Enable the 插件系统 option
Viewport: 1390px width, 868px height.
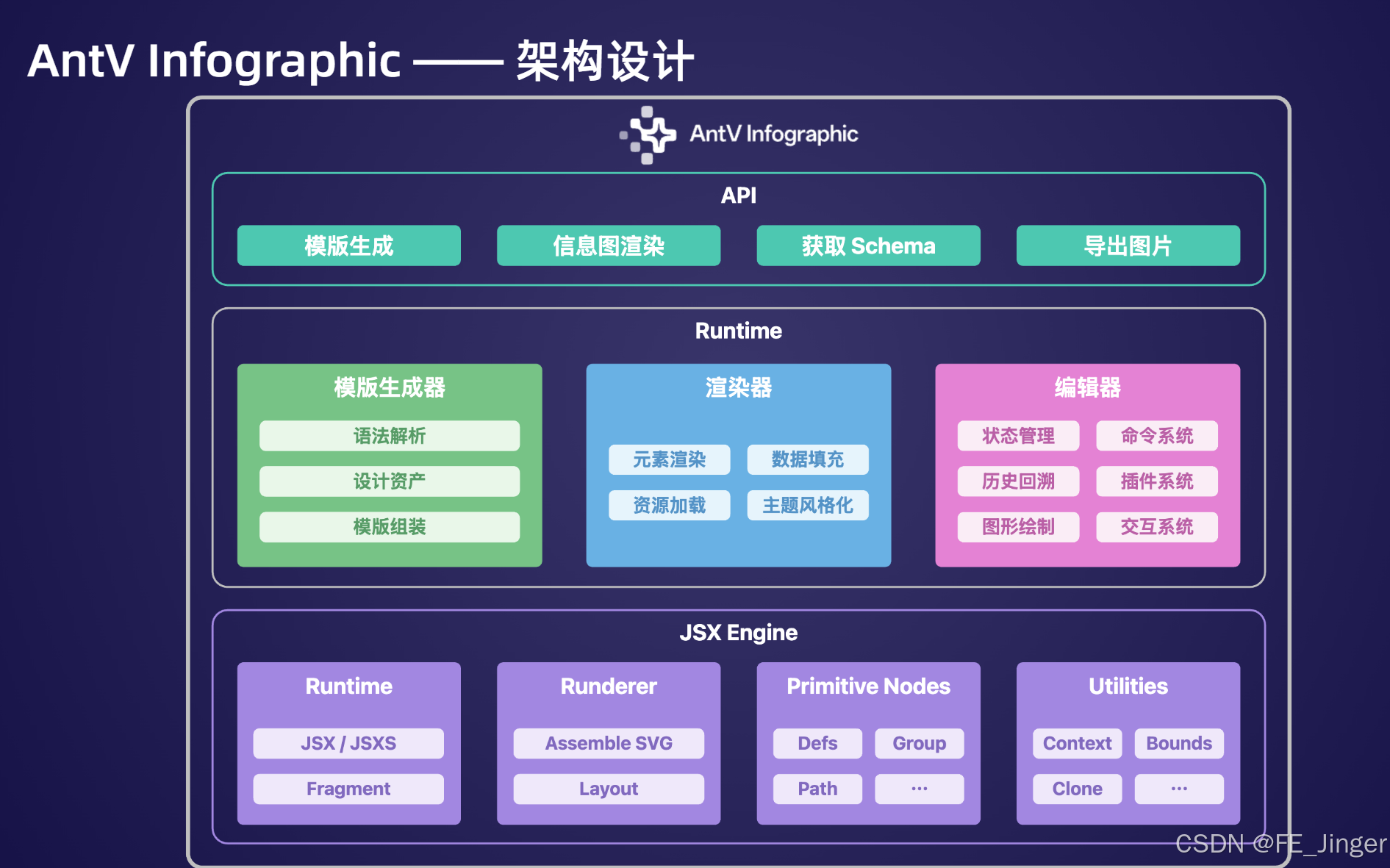click(1156, 481)
